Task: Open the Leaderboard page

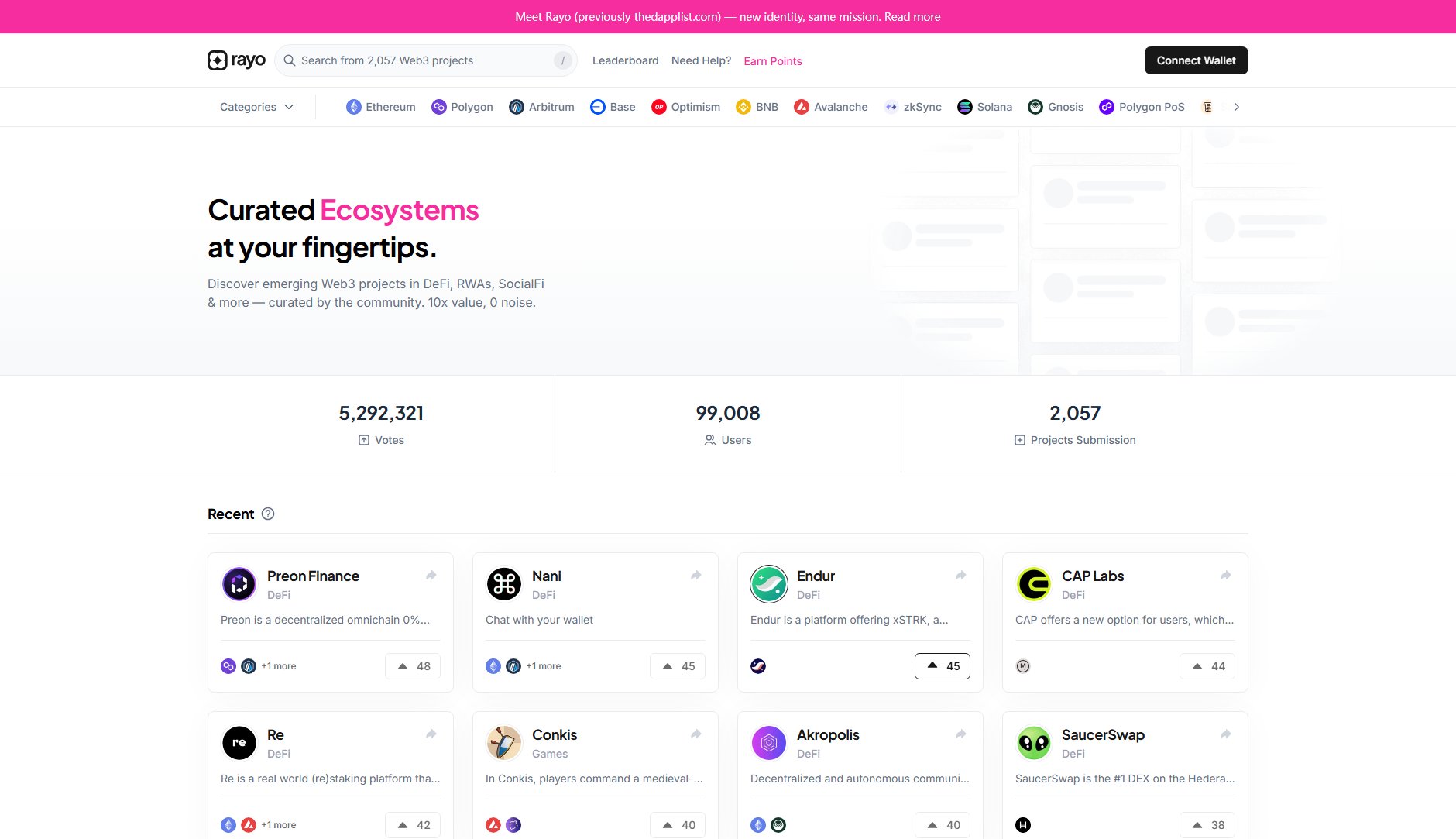Action: pos(625,60)
